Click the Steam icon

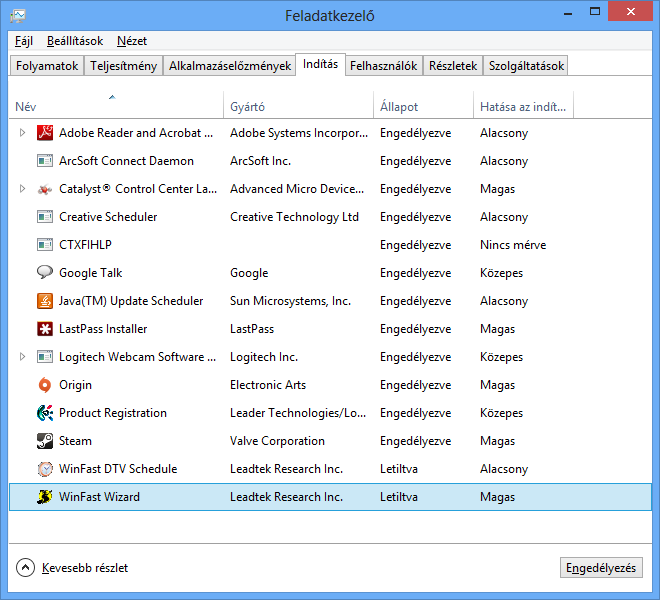point(45,441)
